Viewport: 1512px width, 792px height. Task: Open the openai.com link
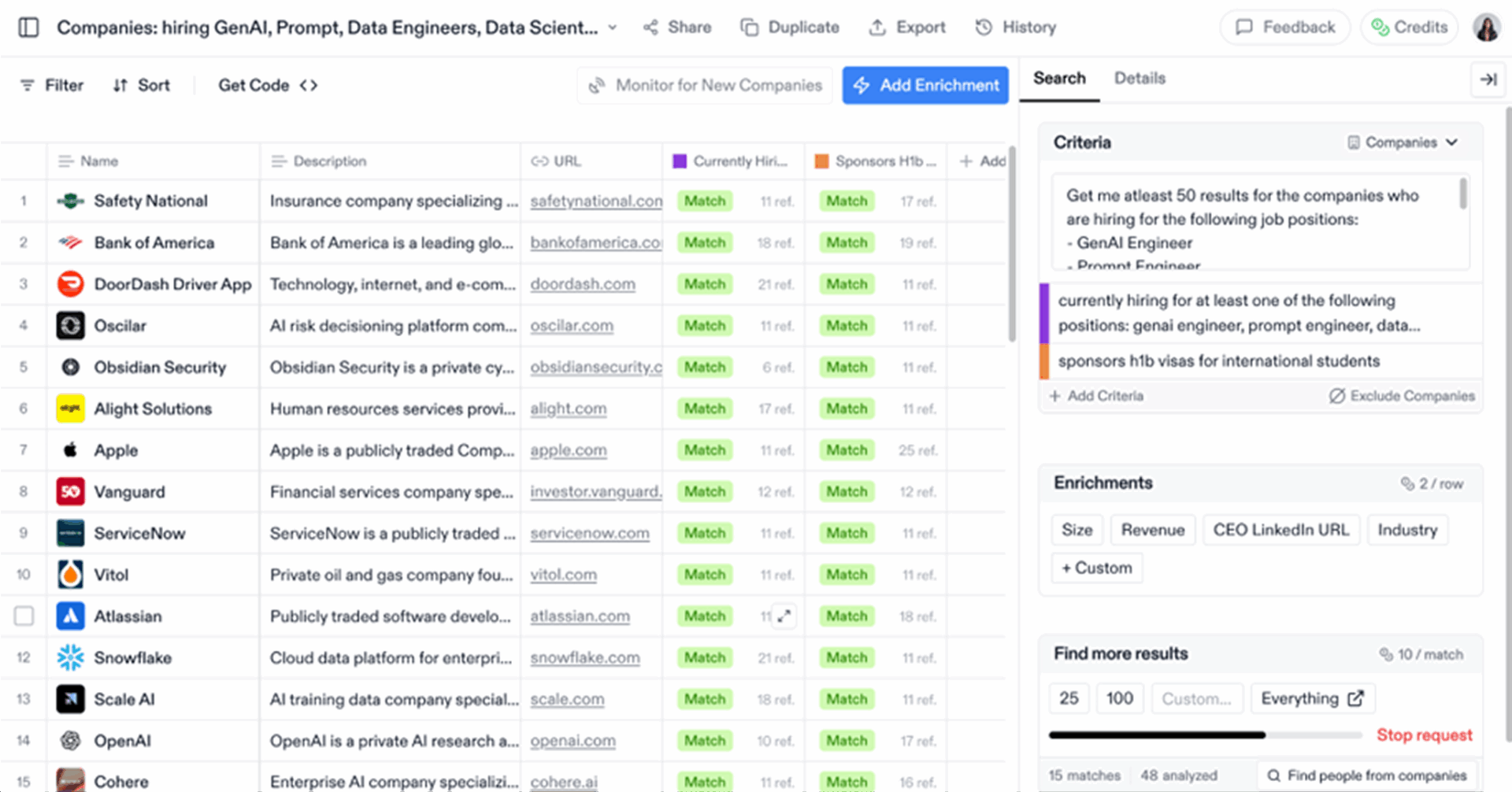[573, 742]
